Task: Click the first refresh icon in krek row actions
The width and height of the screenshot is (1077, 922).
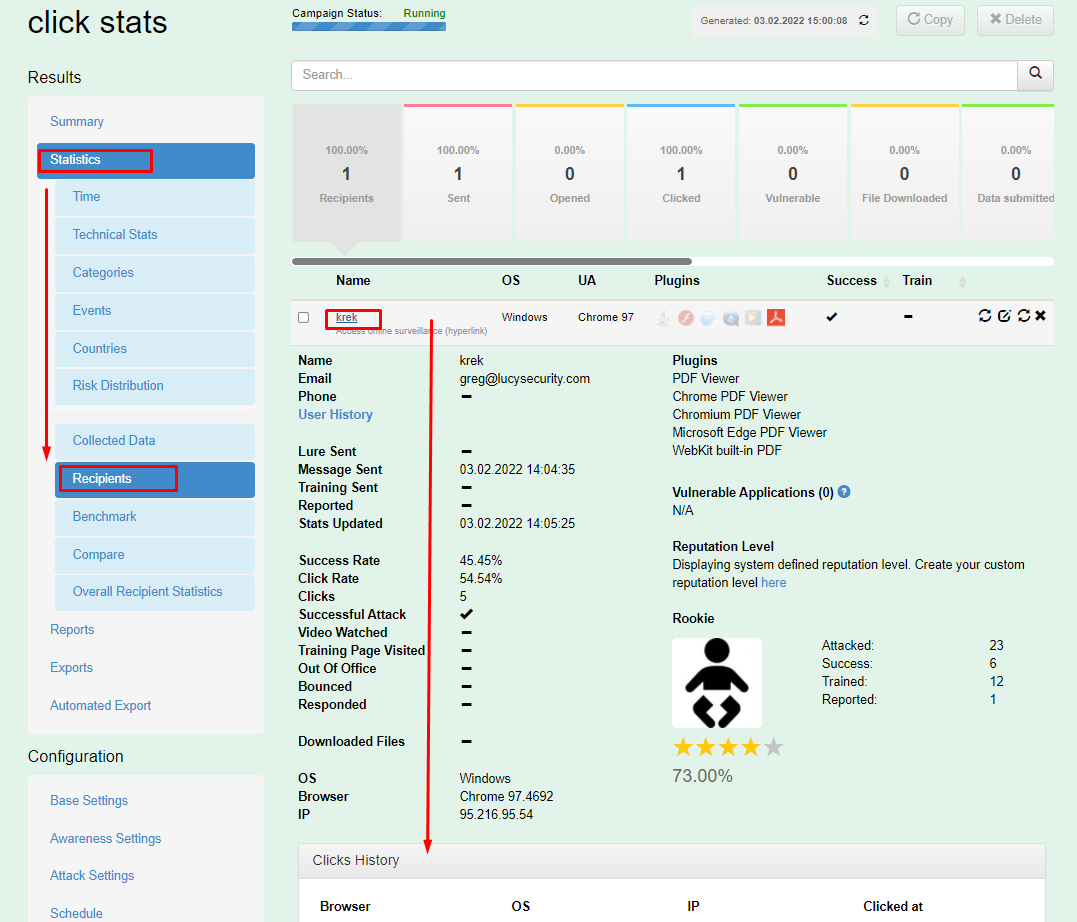Action: [x=984, y=315]
